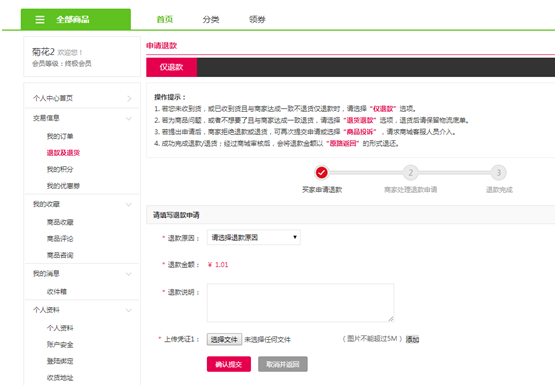Collapse the 交易信息 section

pos(129,119)
